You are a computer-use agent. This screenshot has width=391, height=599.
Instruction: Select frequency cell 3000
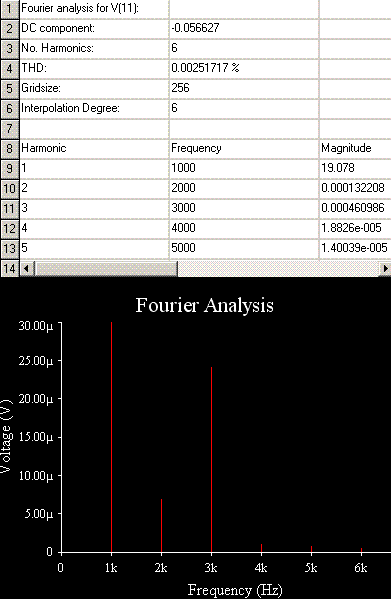coord(244,209)
